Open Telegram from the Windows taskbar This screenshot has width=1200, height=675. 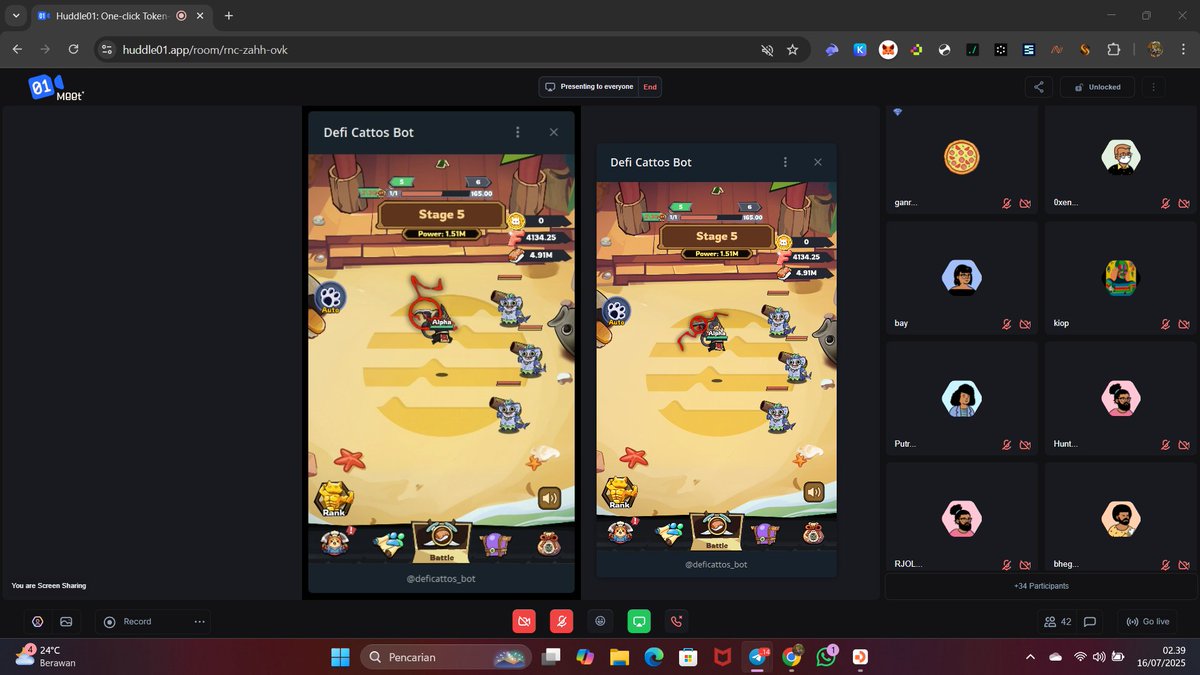756,657
